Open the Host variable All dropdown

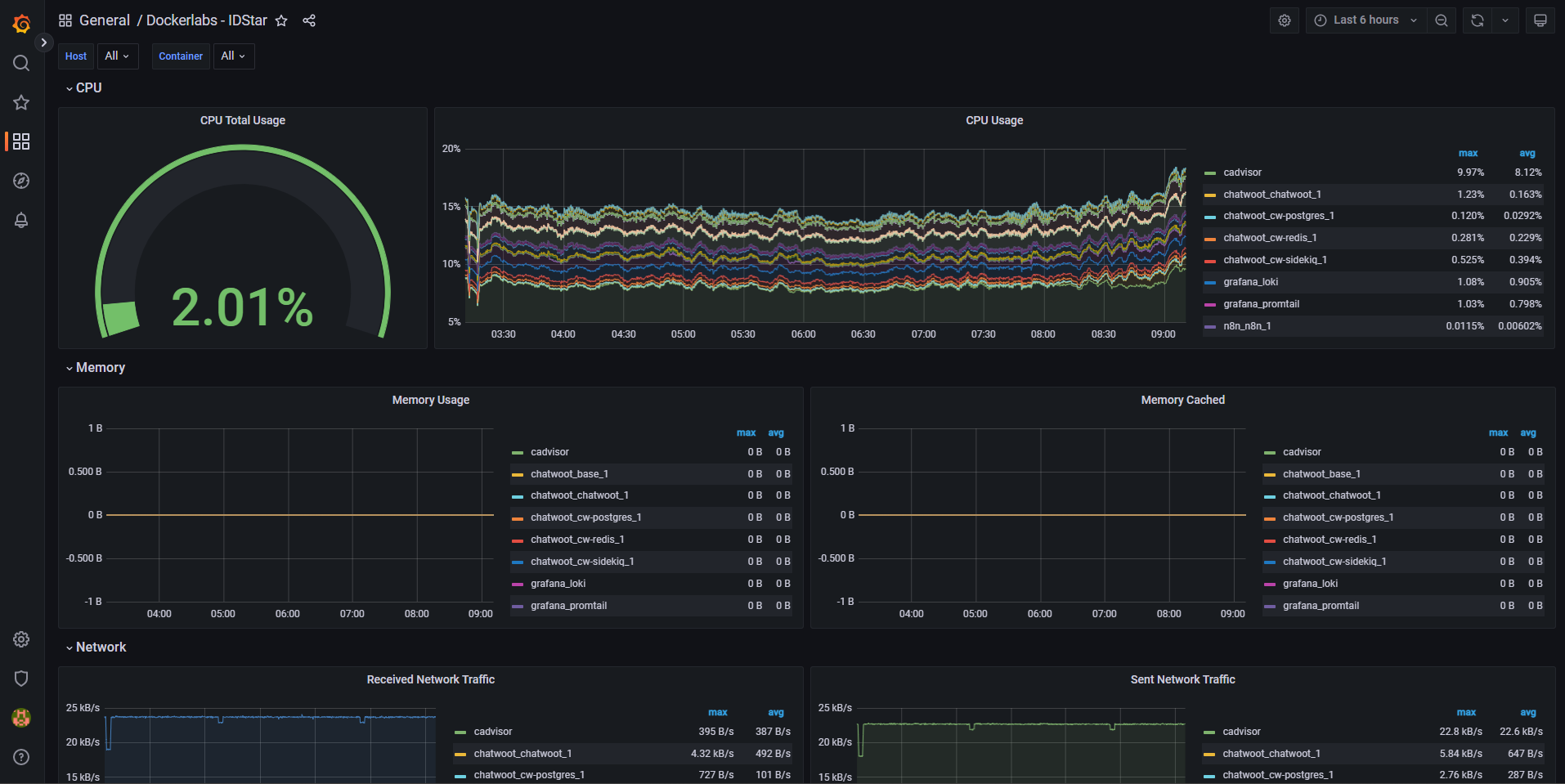coord(118,56)
